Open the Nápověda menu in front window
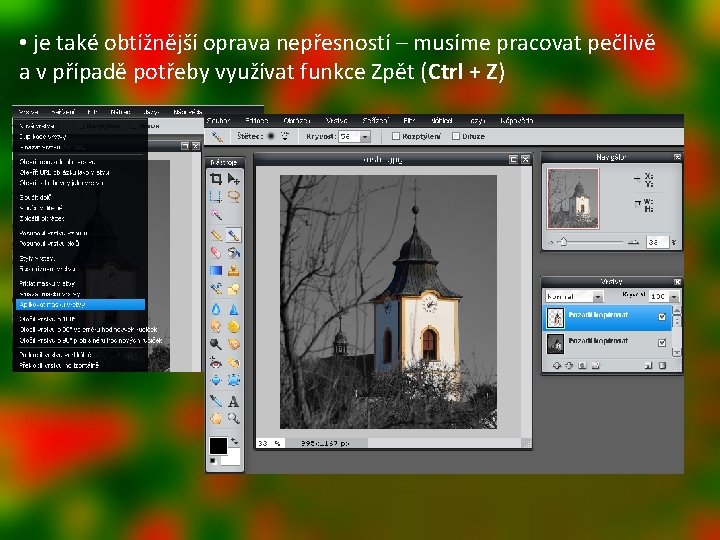 [517, 121]
